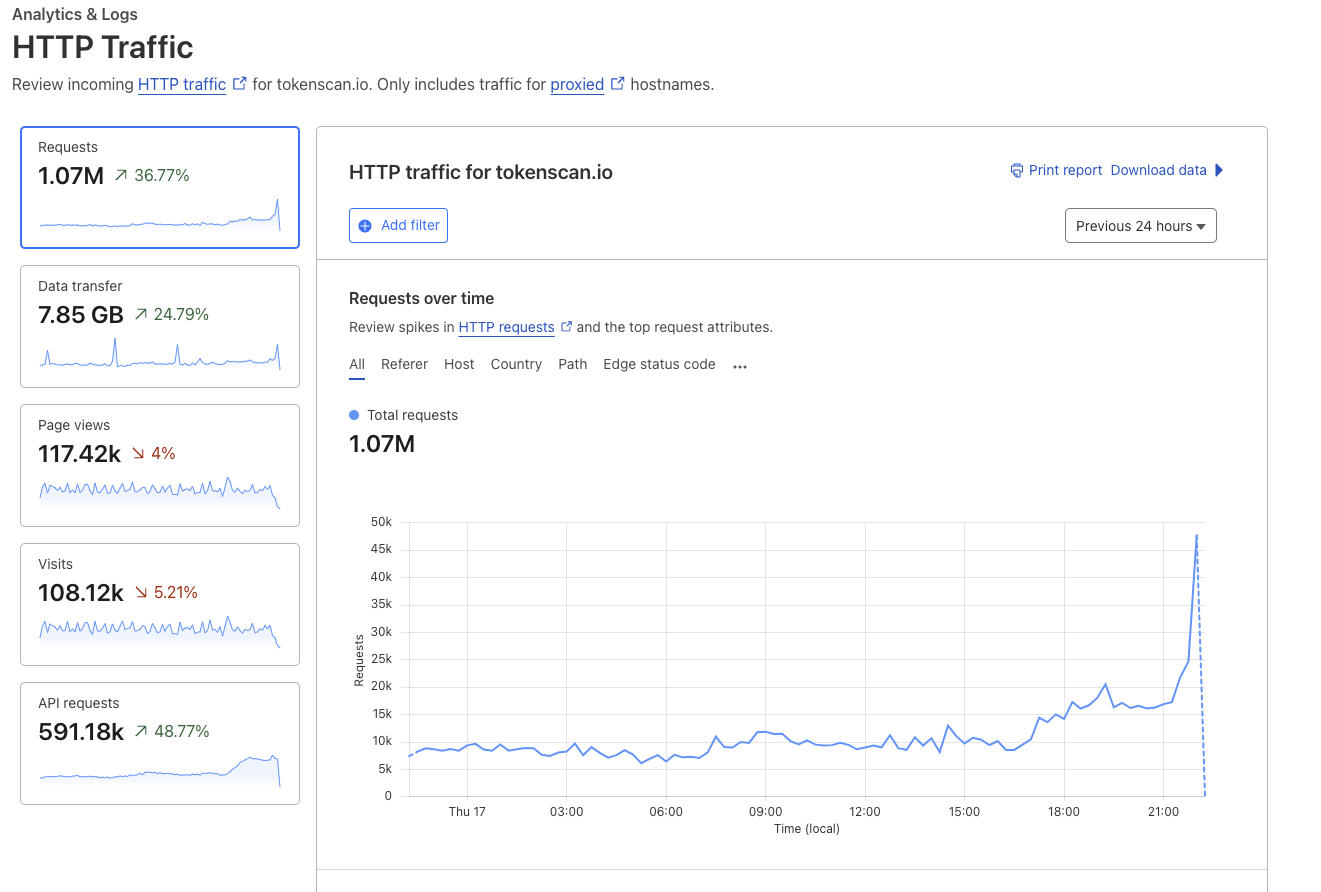
Task: Click the Thu 17 axis label
Action: [x=467, y=812]
